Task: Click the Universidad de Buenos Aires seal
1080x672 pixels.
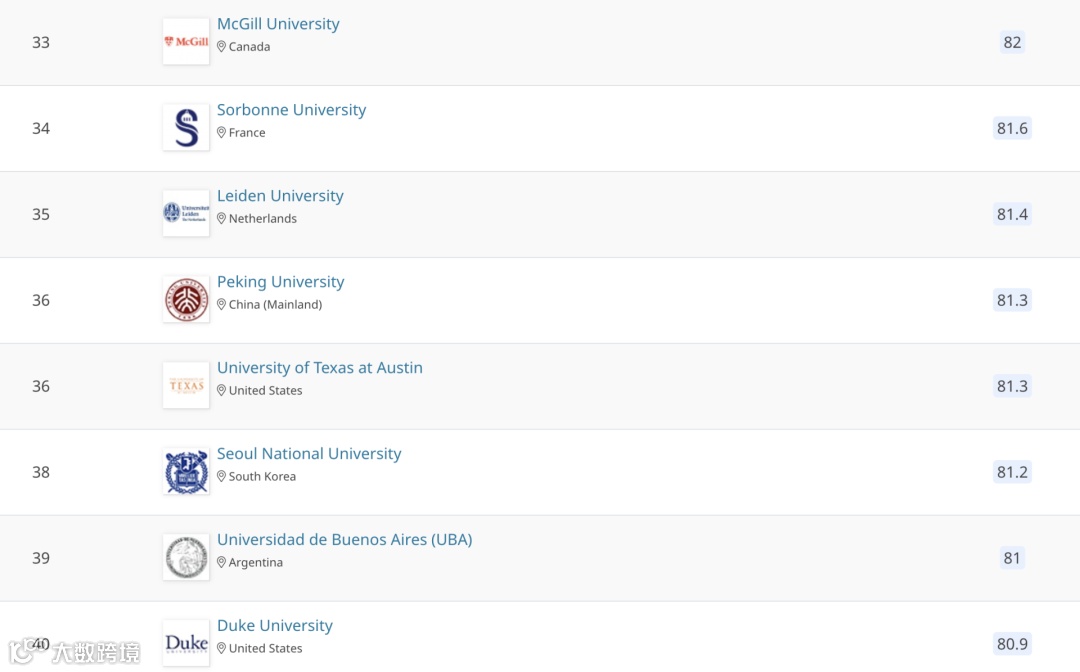Action: click(x=186, y=558)
